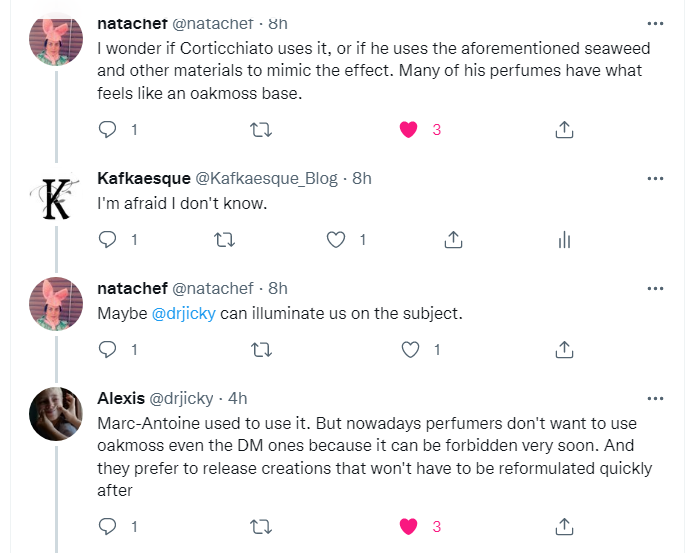The image size is (691, 553).
Task: Reply to natachef's Corticchiato tweet
Action: [110, 129]
